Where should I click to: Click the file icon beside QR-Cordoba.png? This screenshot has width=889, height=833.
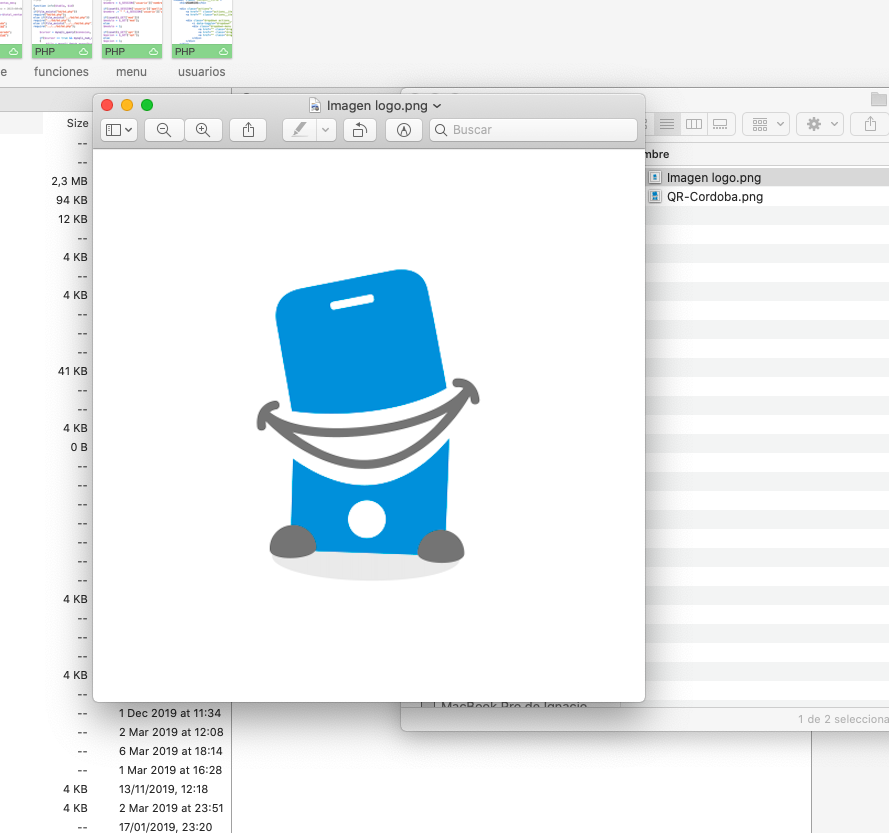coord(655,197)
